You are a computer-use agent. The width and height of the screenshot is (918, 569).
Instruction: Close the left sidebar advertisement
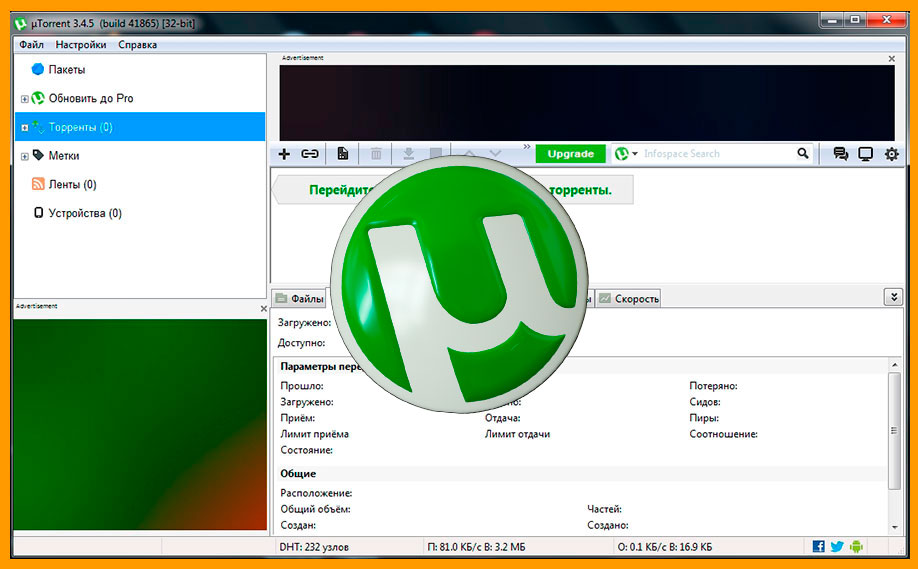263,309
